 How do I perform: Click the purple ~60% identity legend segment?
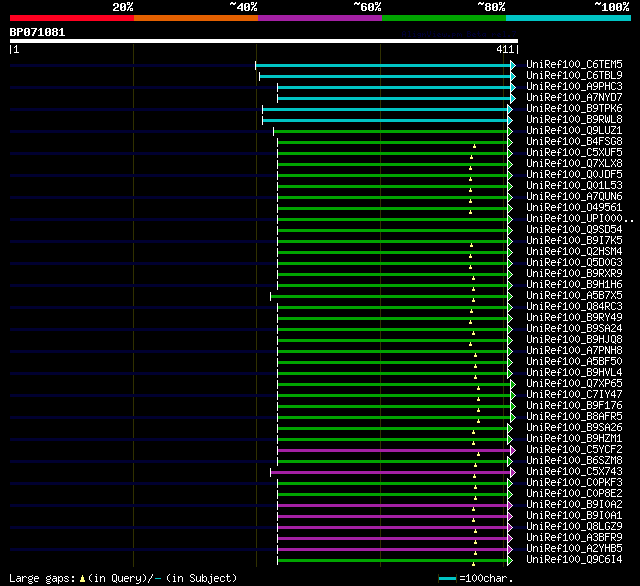[320, 18]
